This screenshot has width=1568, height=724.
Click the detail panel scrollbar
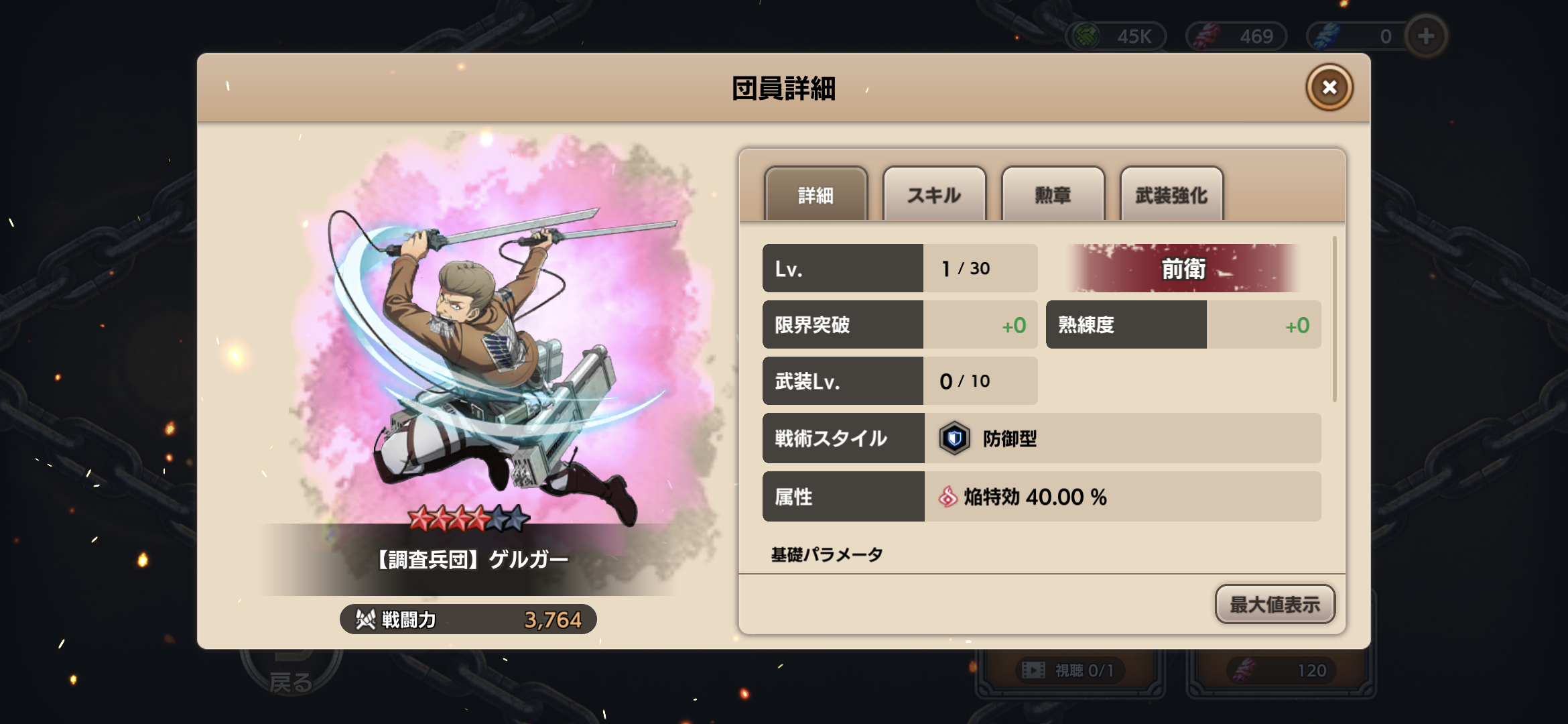point(1334,319)
